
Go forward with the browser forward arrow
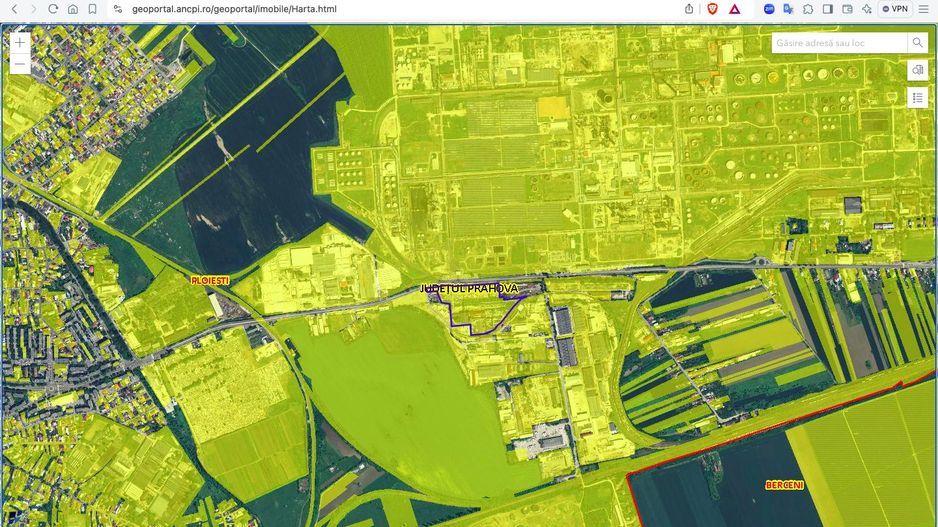click(x=34, y=9)
